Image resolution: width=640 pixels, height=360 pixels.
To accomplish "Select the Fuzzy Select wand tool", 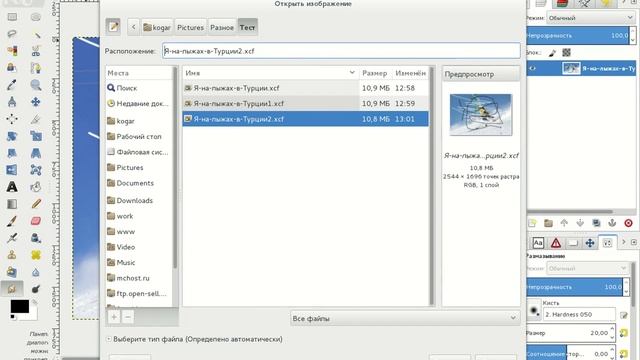I will pos(36,34).
